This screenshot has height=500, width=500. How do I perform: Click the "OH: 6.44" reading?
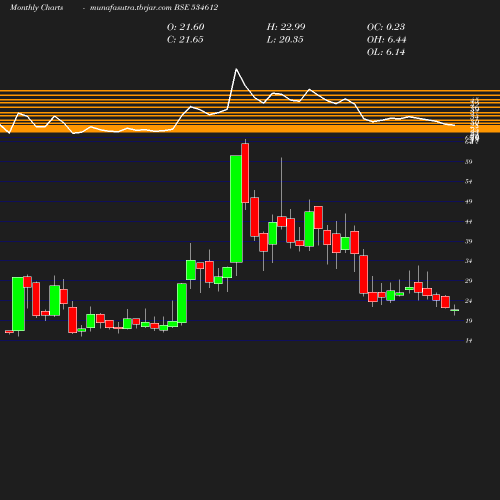click(387, 40)
